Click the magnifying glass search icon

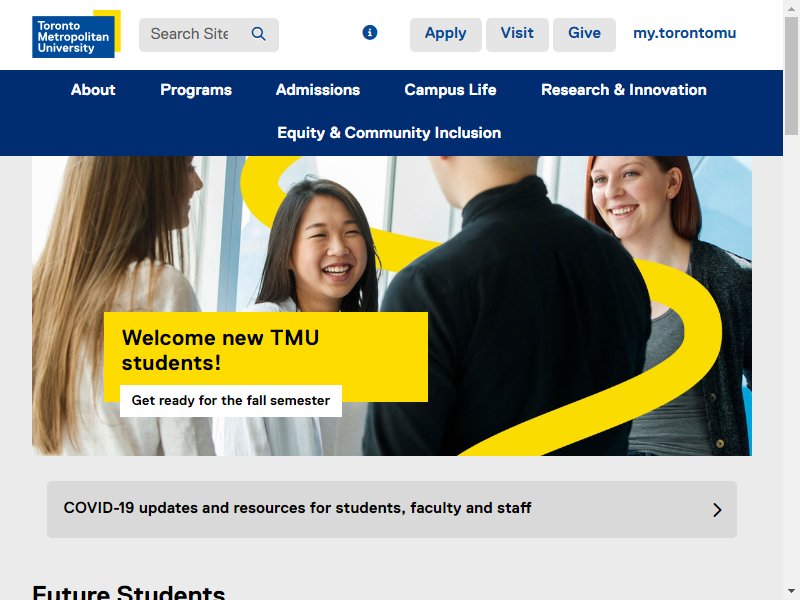click(x=259, y=34)
